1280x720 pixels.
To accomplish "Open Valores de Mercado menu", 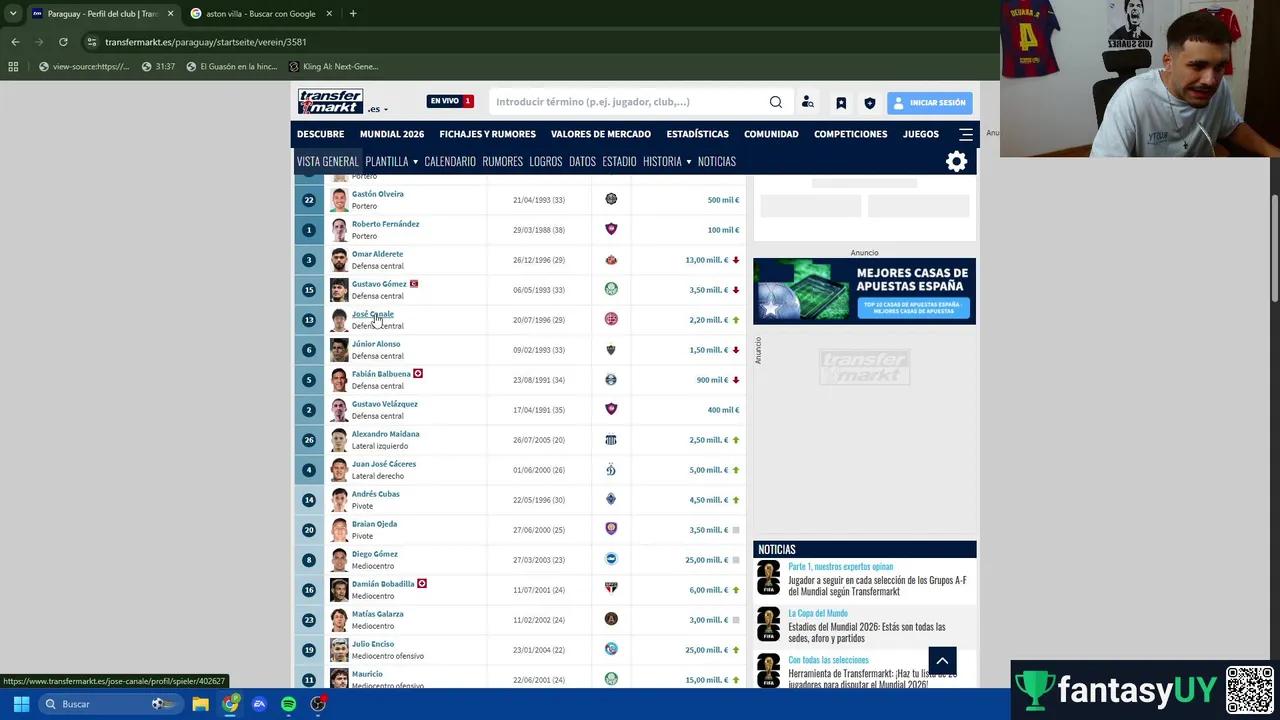I will coord(601,134).
